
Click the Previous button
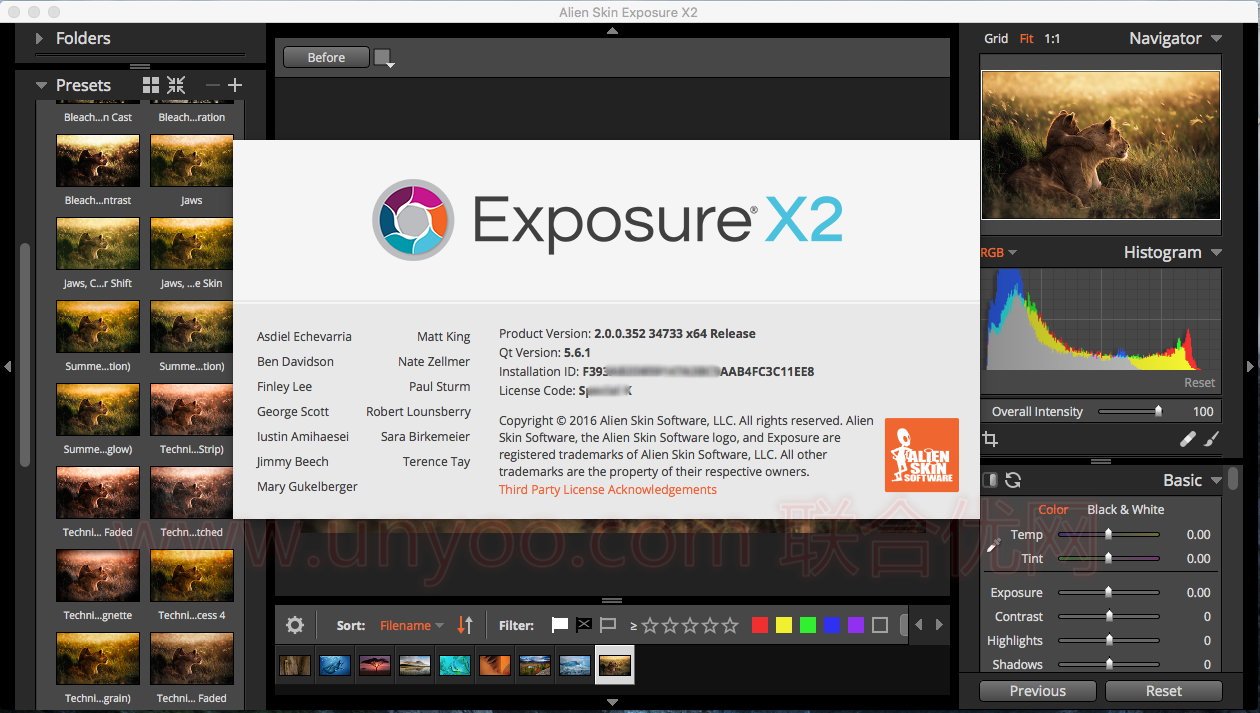[x=1038, y=691]
